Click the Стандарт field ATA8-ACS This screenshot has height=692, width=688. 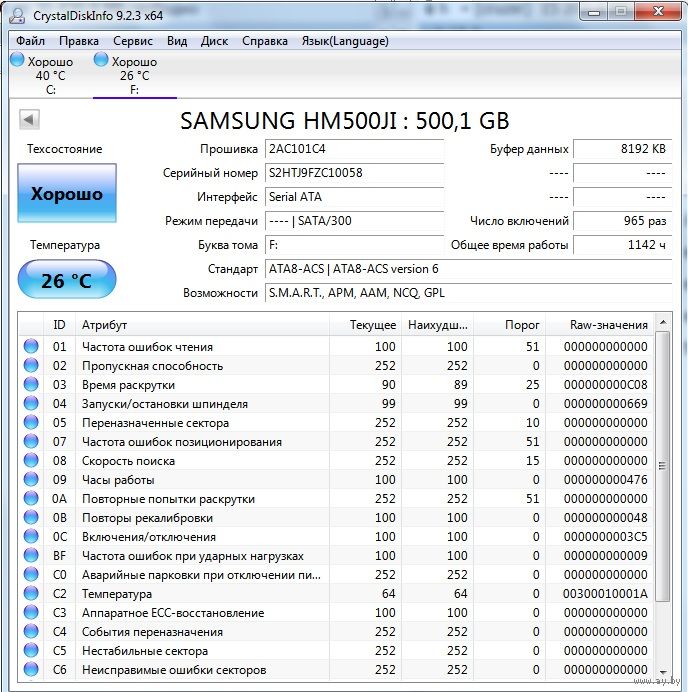(x=468, y=269)
